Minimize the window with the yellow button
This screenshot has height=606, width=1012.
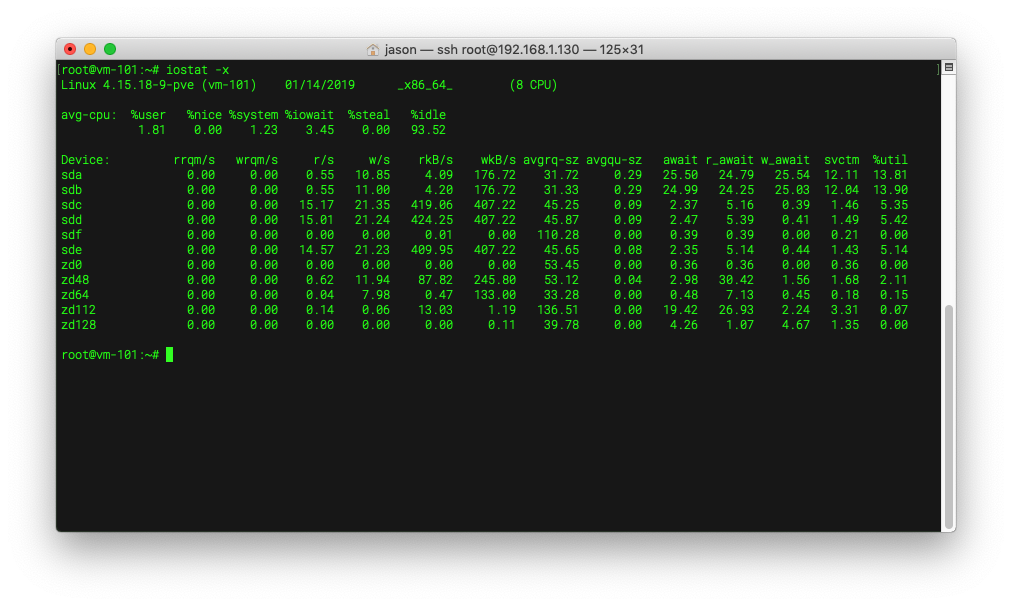[90, 49]
